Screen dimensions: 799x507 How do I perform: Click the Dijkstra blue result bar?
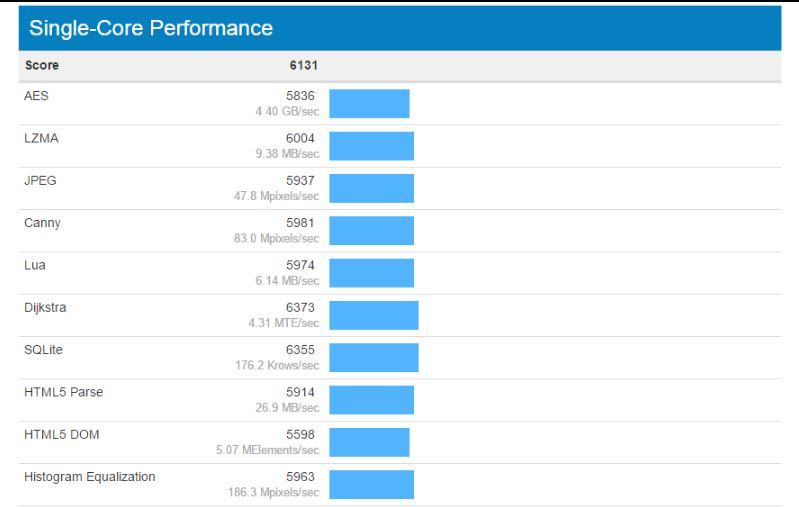(374, 315)
